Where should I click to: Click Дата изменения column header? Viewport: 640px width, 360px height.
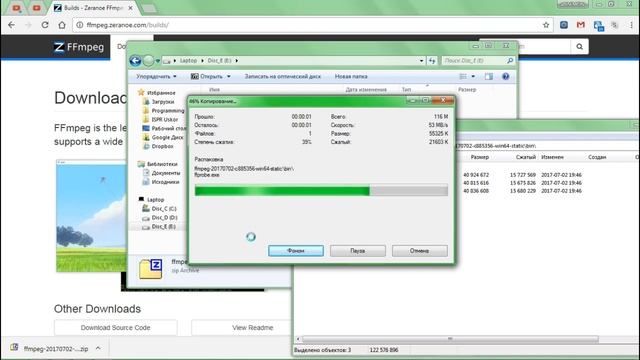pos(366,89)
